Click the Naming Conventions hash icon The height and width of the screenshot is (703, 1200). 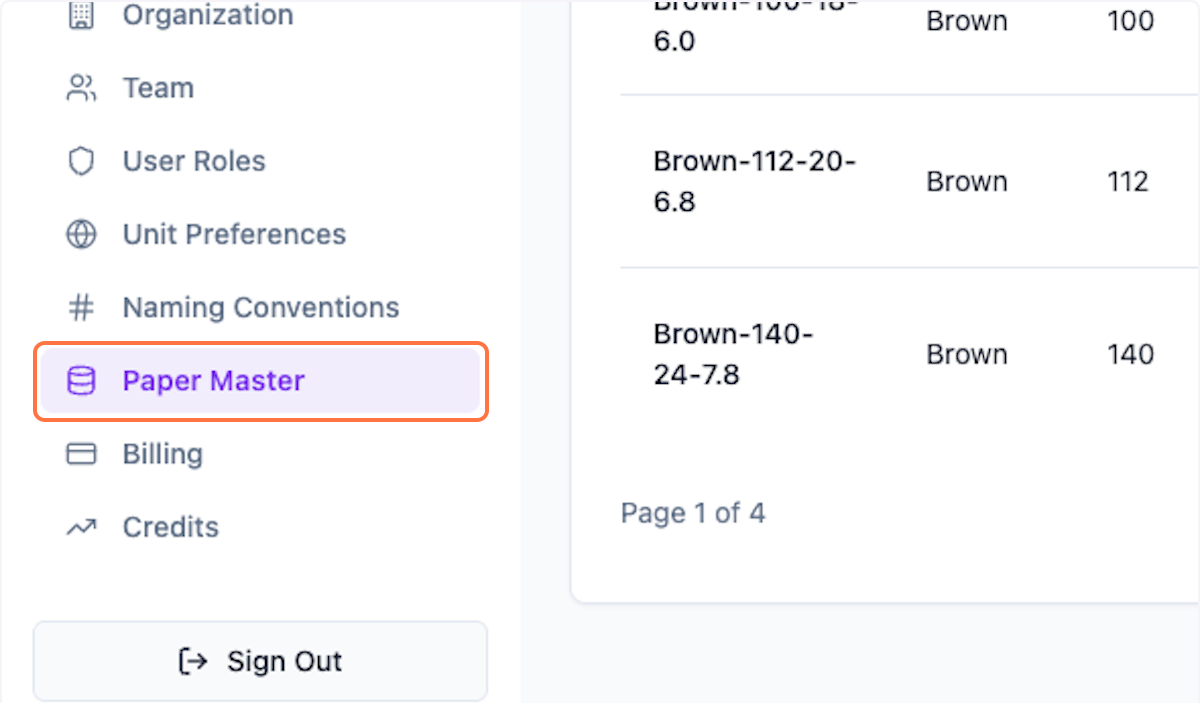click(x=81, y=307)
